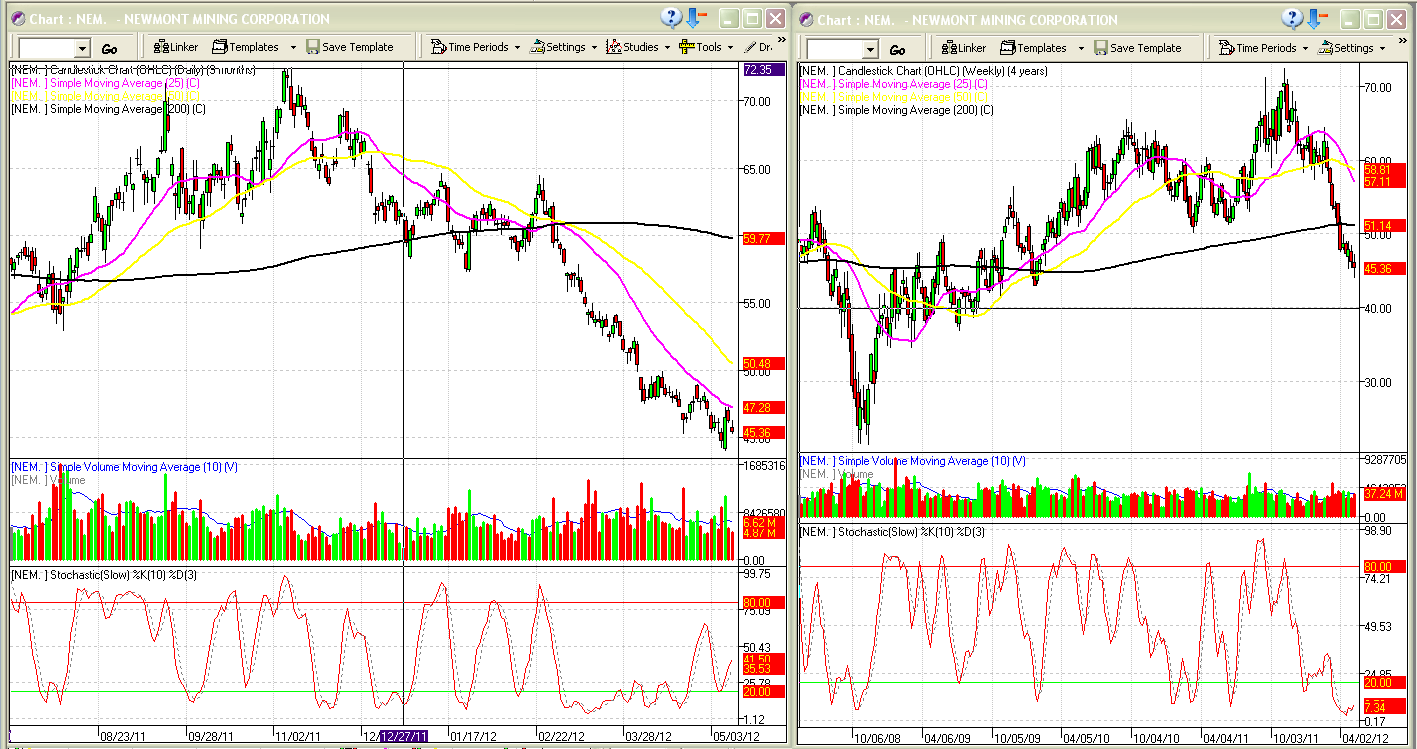Open help from the daily chart window title bar
Screen dimensions: 1417x749
point(671,19)
